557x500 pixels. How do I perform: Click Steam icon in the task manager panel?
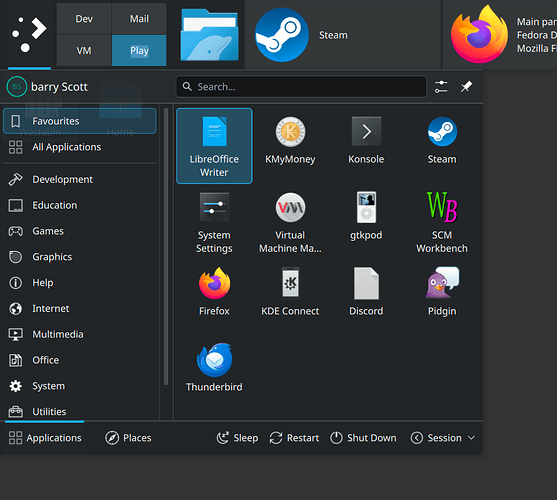282,35
